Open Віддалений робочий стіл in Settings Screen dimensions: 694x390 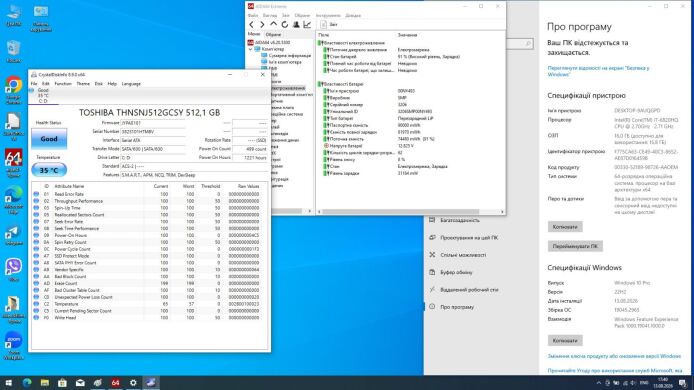coord(469,290)
